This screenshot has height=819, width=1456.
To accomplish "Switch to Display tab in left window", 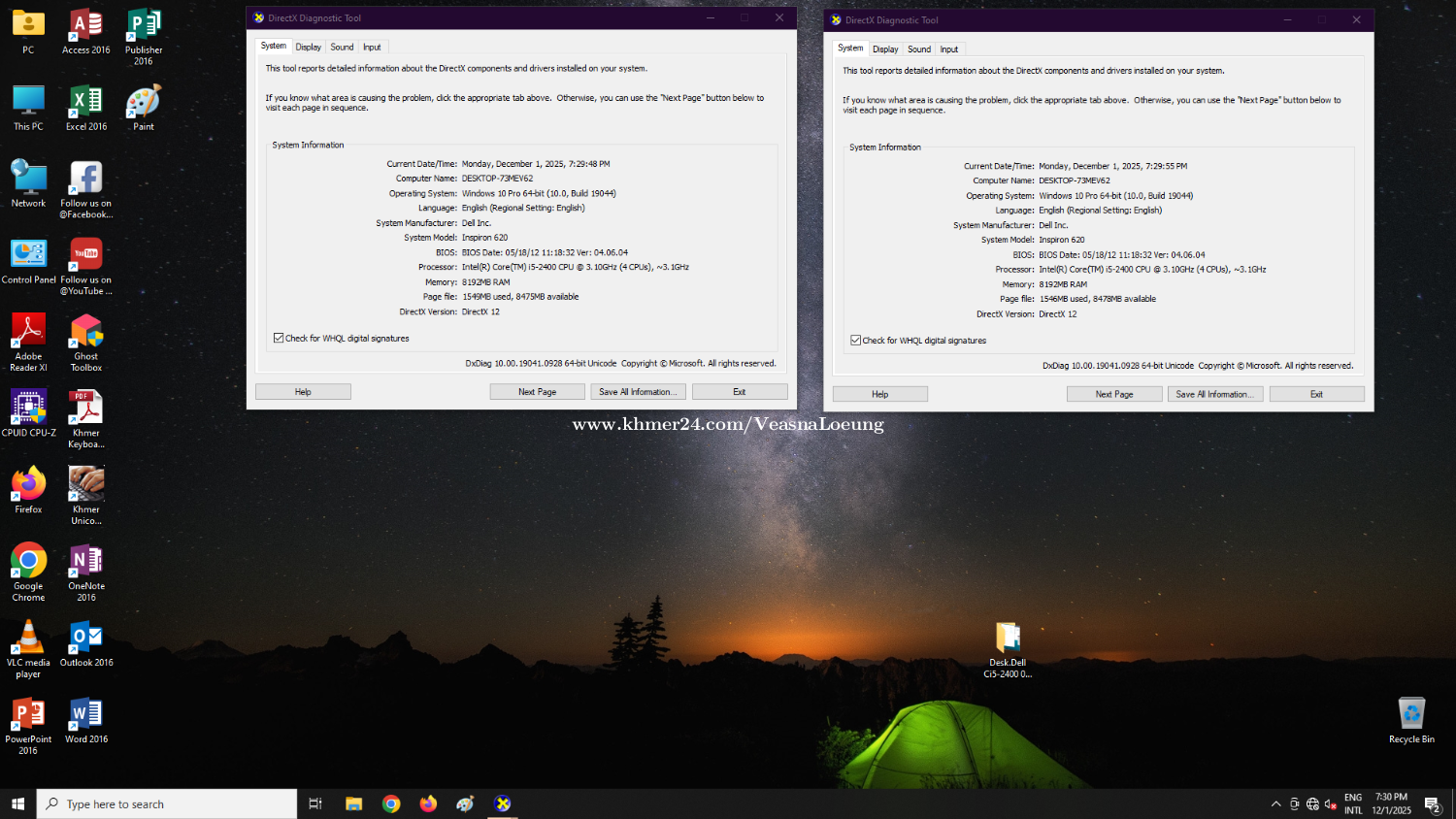I will coord(309,48).
